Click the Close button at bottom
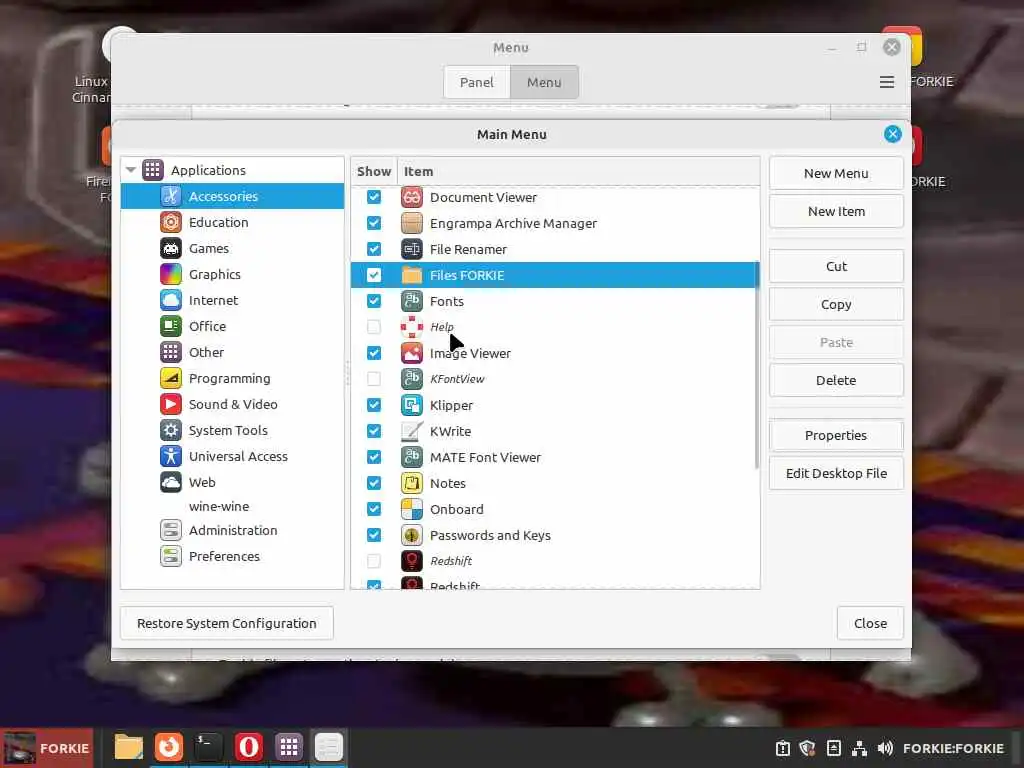The image size is (1024, 768). (870, 623)
